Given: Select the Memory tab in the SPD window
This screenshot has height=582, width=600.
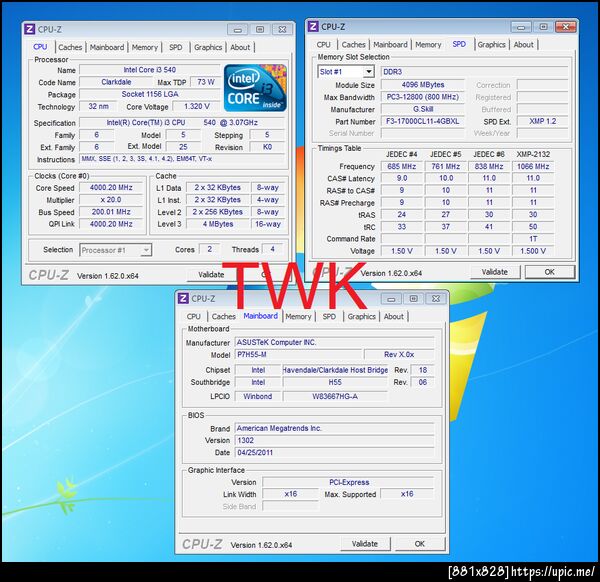Looking at the screenshot, I should tap(428, 45).
